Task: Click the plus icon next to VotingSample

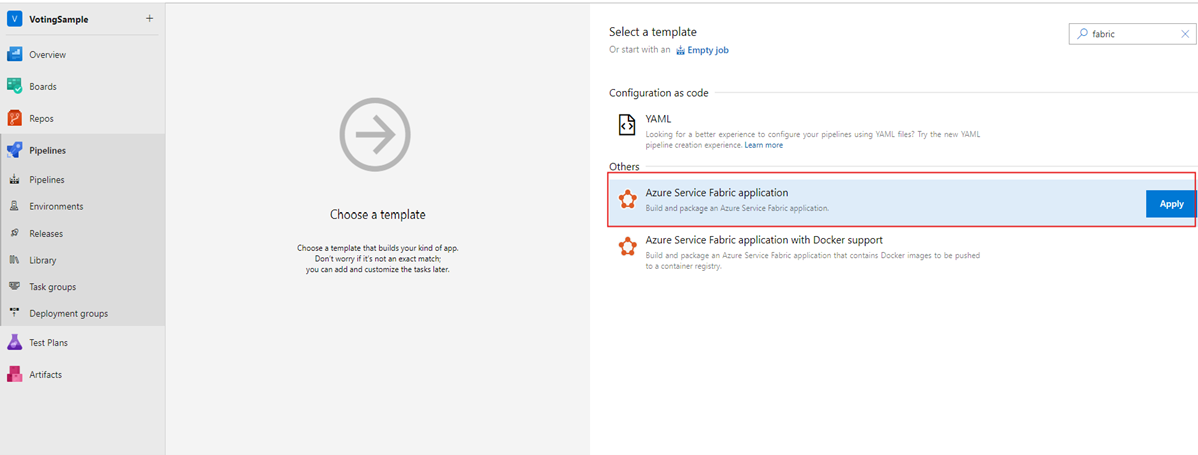Action: click(149, 19)
